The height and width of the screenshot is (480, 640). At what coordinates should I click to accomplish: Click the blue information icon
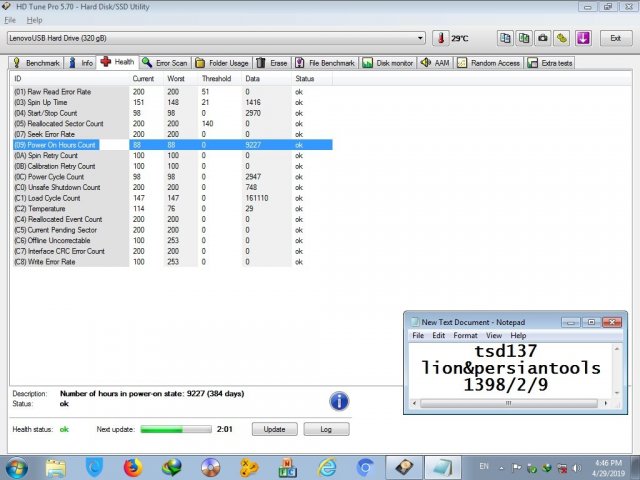(339, 401)
